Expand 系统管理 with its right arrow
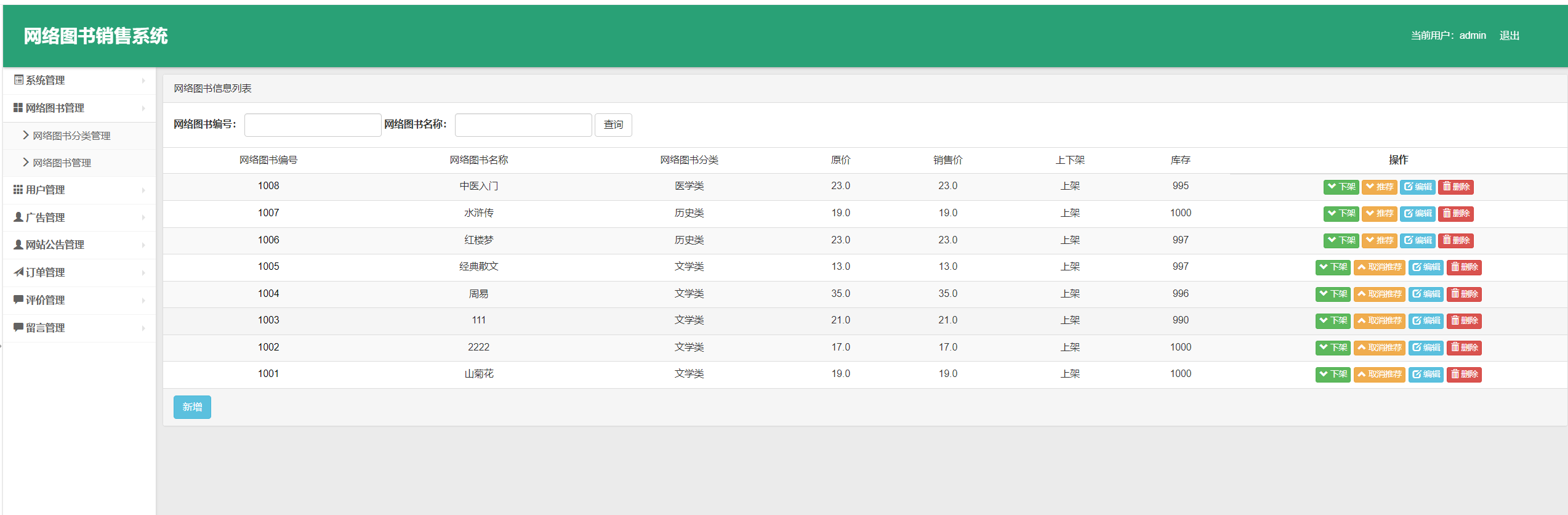The image size is (1568, 515). 143,81
